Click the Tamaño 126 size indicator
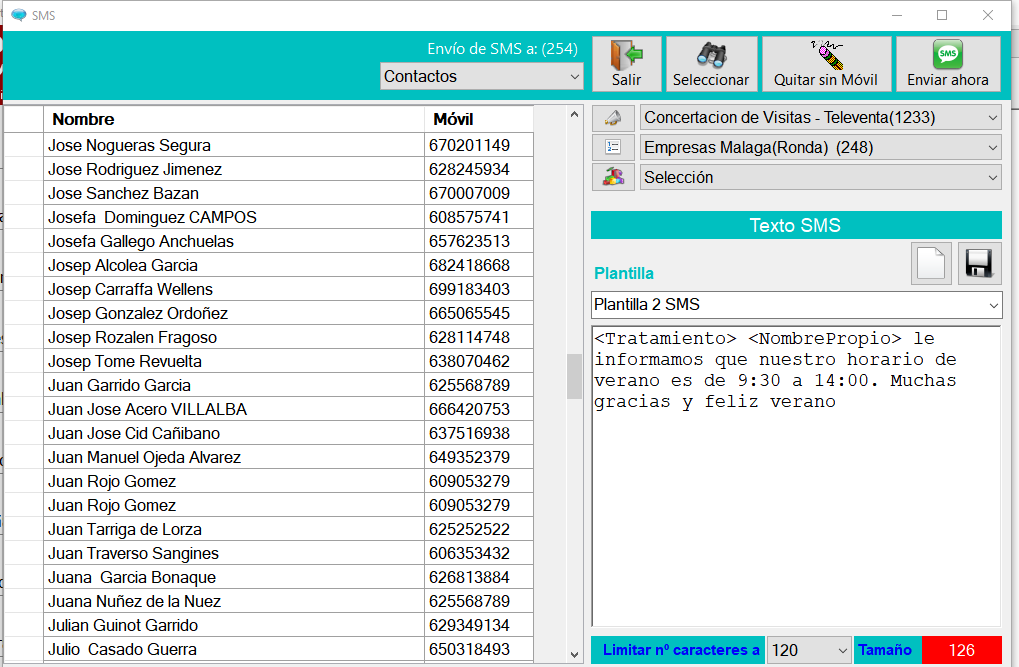The image size is (1019, 667). click(x=961, y=650)
